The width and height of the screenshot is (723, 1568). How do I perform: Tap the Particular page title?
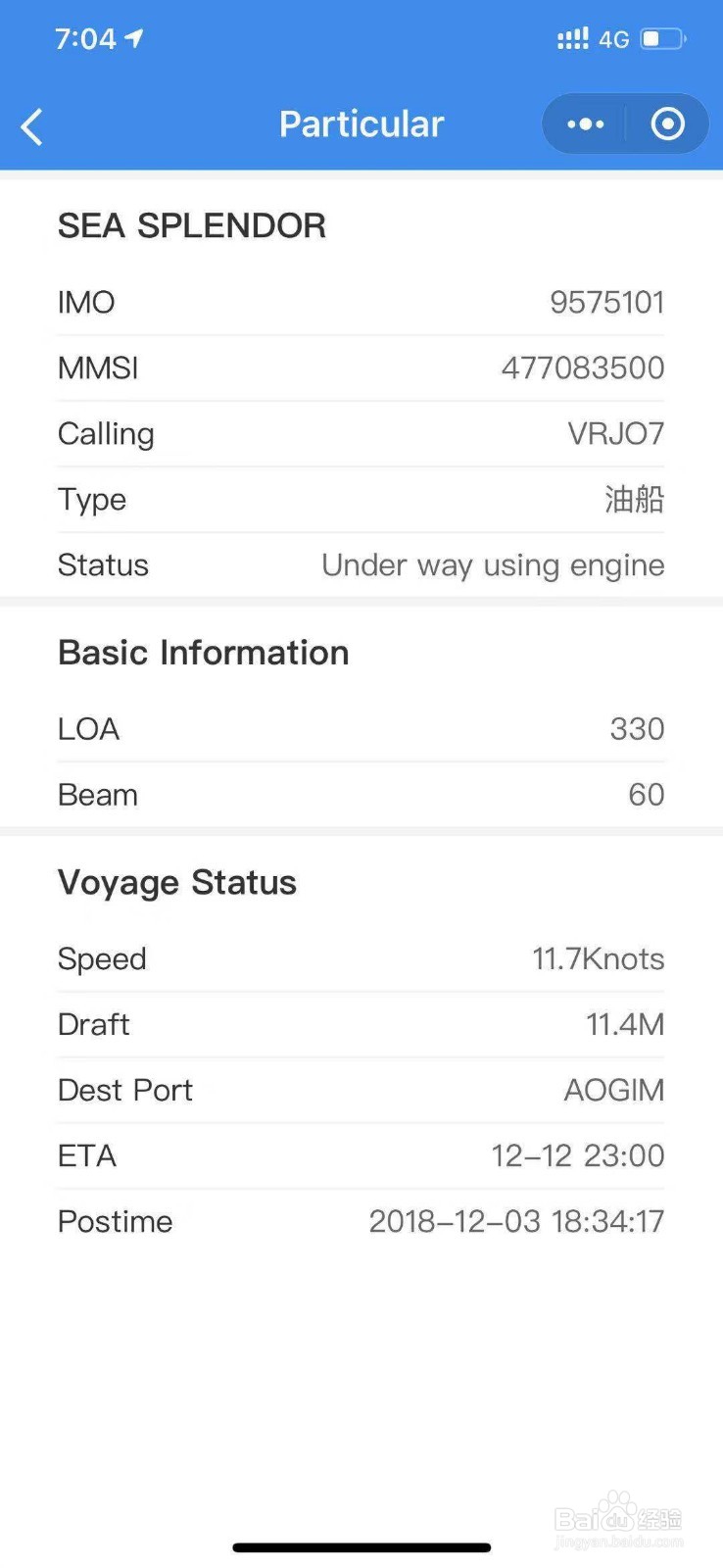[361, 124]
